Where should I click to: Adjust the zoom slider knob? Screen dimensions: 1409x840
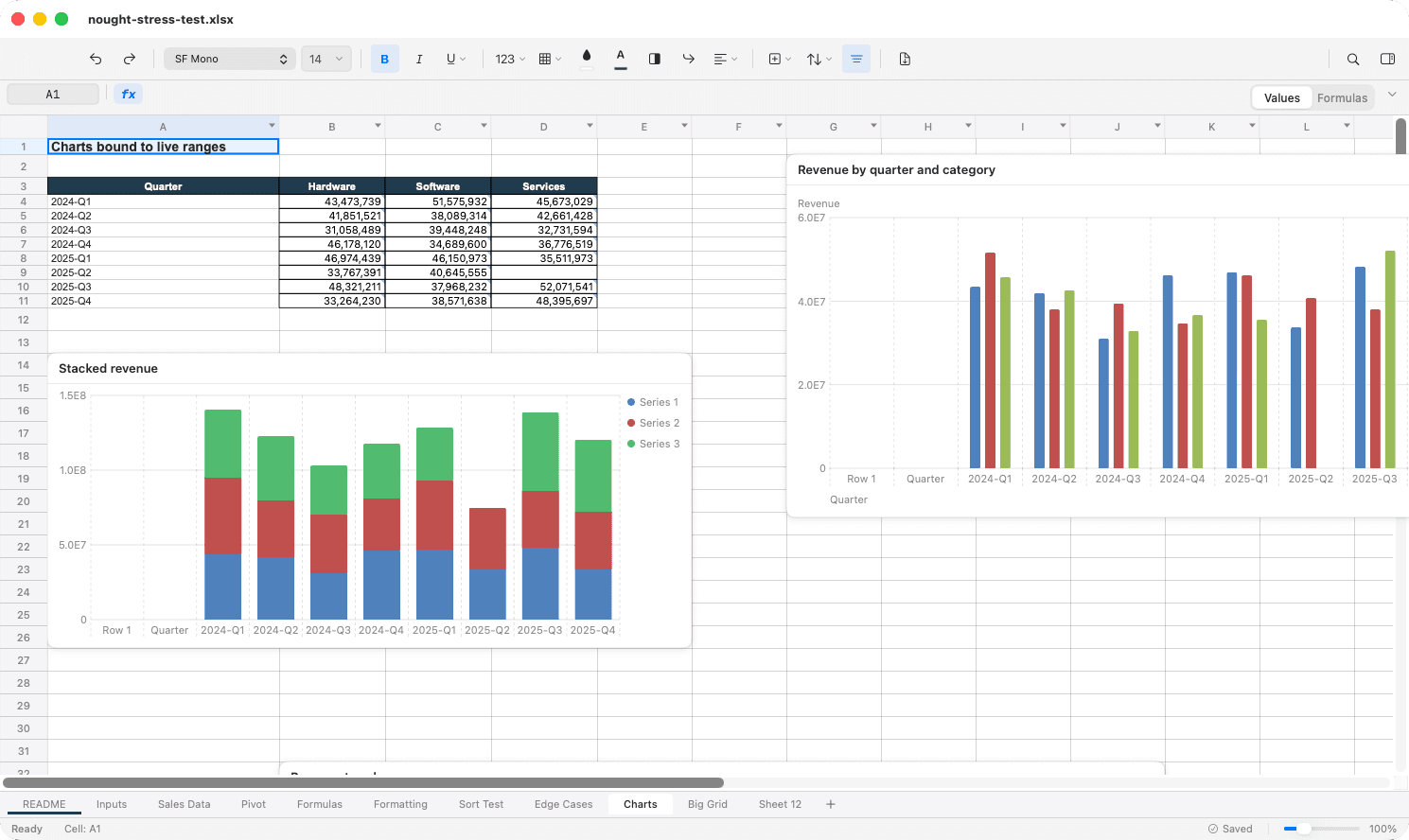1304,829
